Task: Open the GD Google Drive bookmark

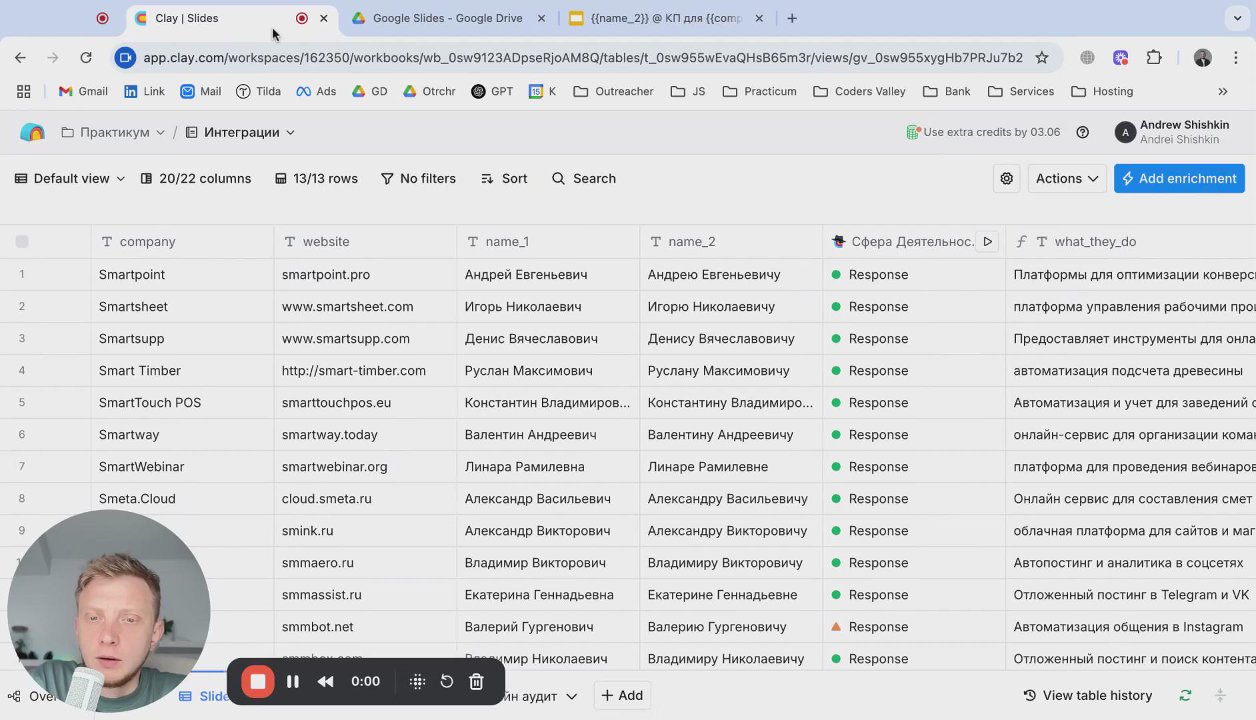Action: pyautogui.click(x=369, y=91)
